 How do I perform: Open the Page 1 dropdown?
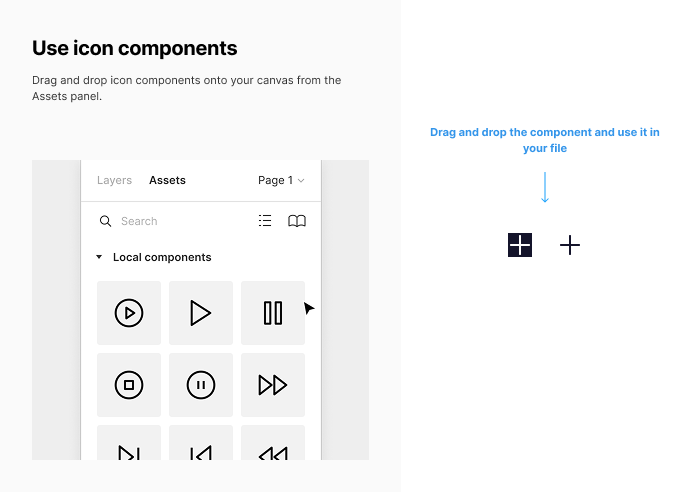click(281, 180)
